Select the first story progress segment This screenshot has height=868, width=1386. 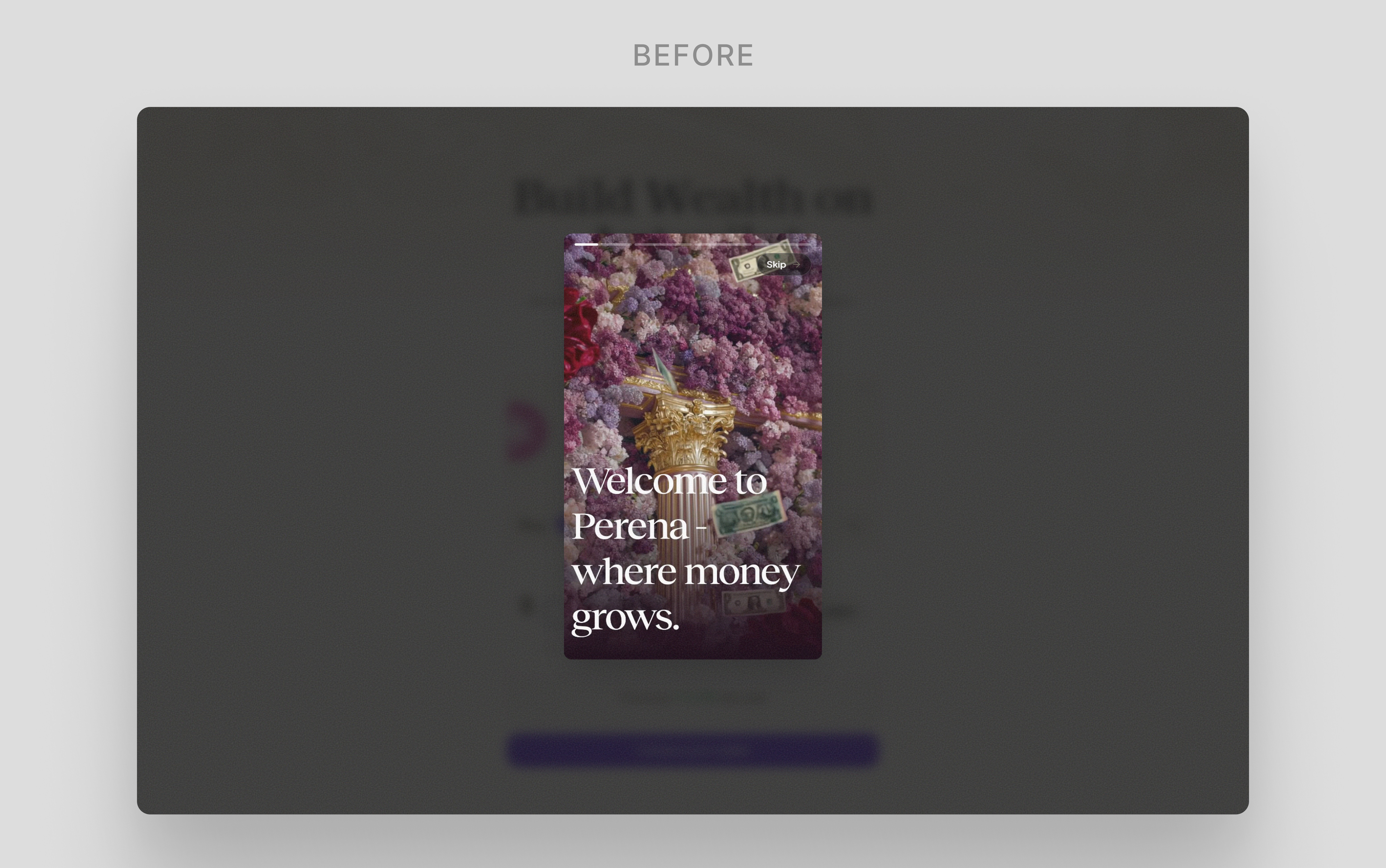coord(603,245)
